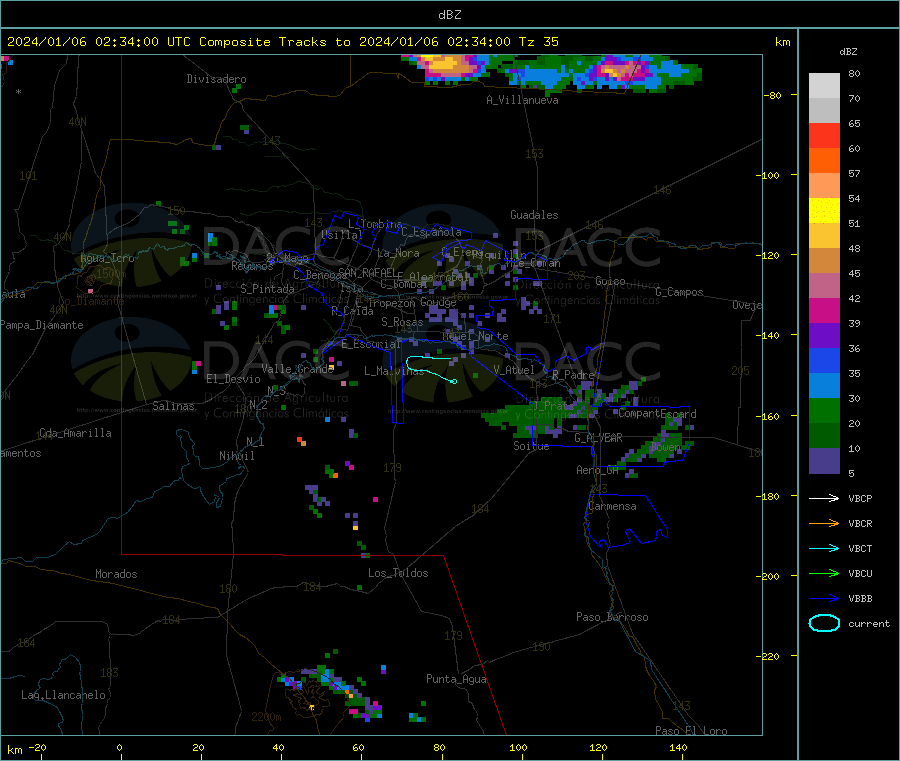This screenshot has height=761, width=900.
Task: Click the Los_Toldos location label
Action: pos(398,573)
